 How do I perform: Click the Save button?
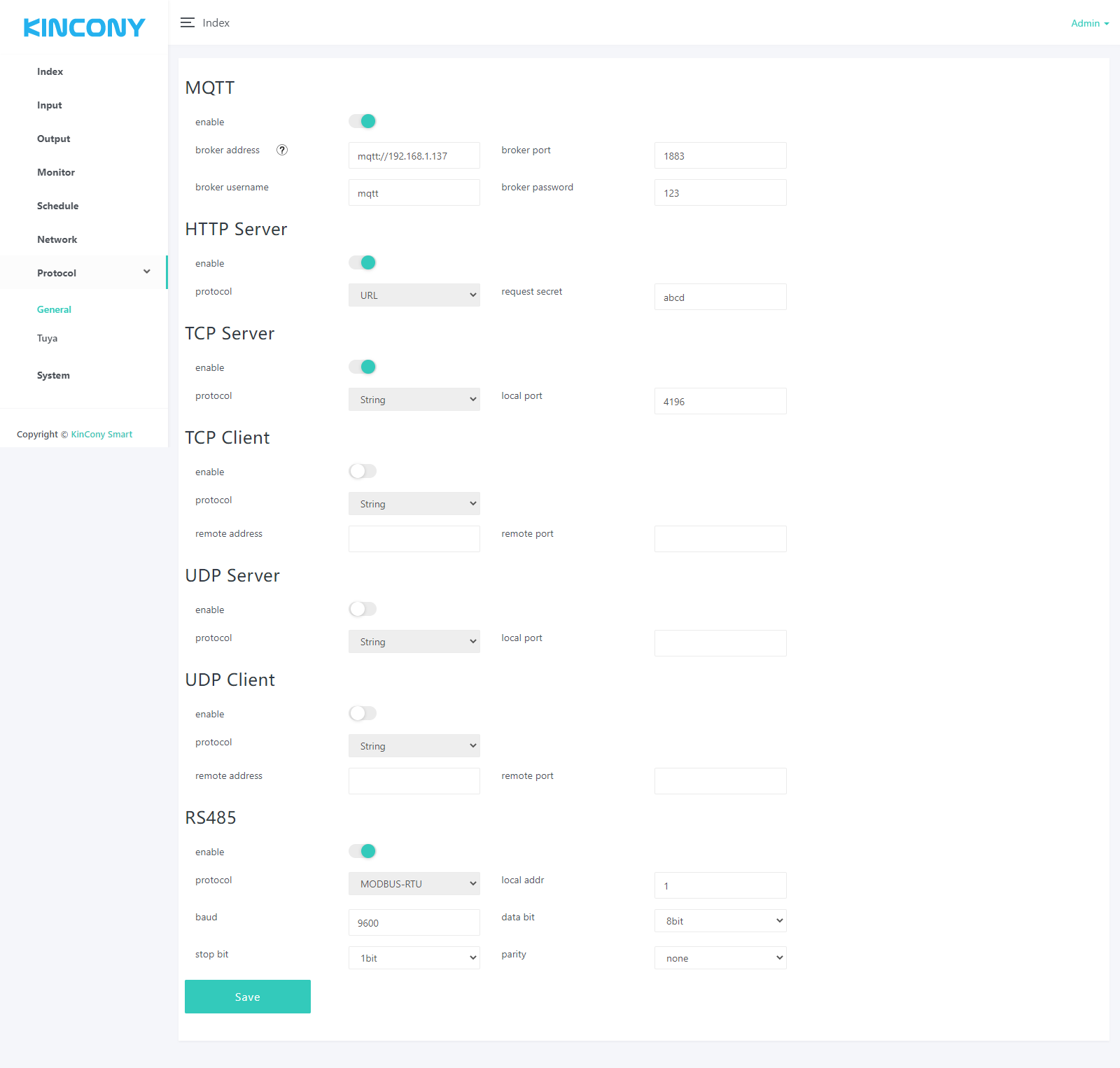coord(248,997)
